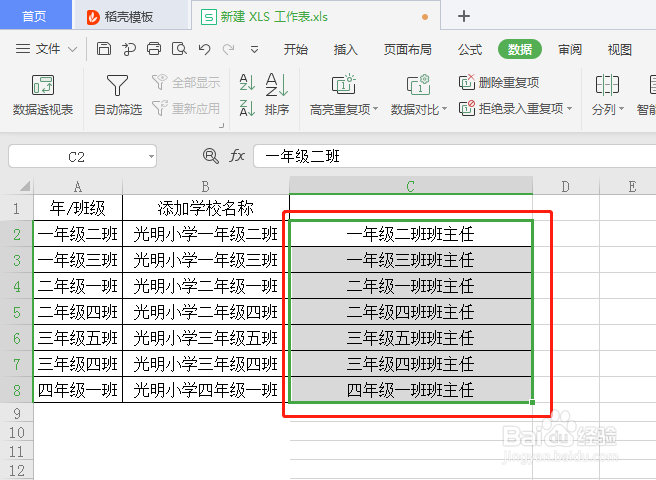The width and height of the screenshot is (656, 480).
Task: Expand the 分列 dropdown arrow
Action: tap(621, 109)
